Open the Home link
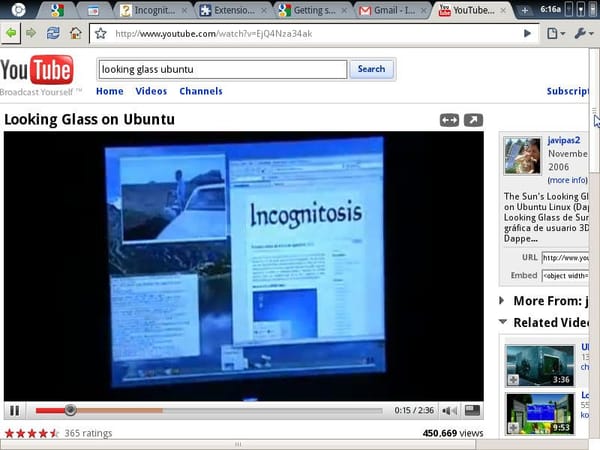 point(110,91)
